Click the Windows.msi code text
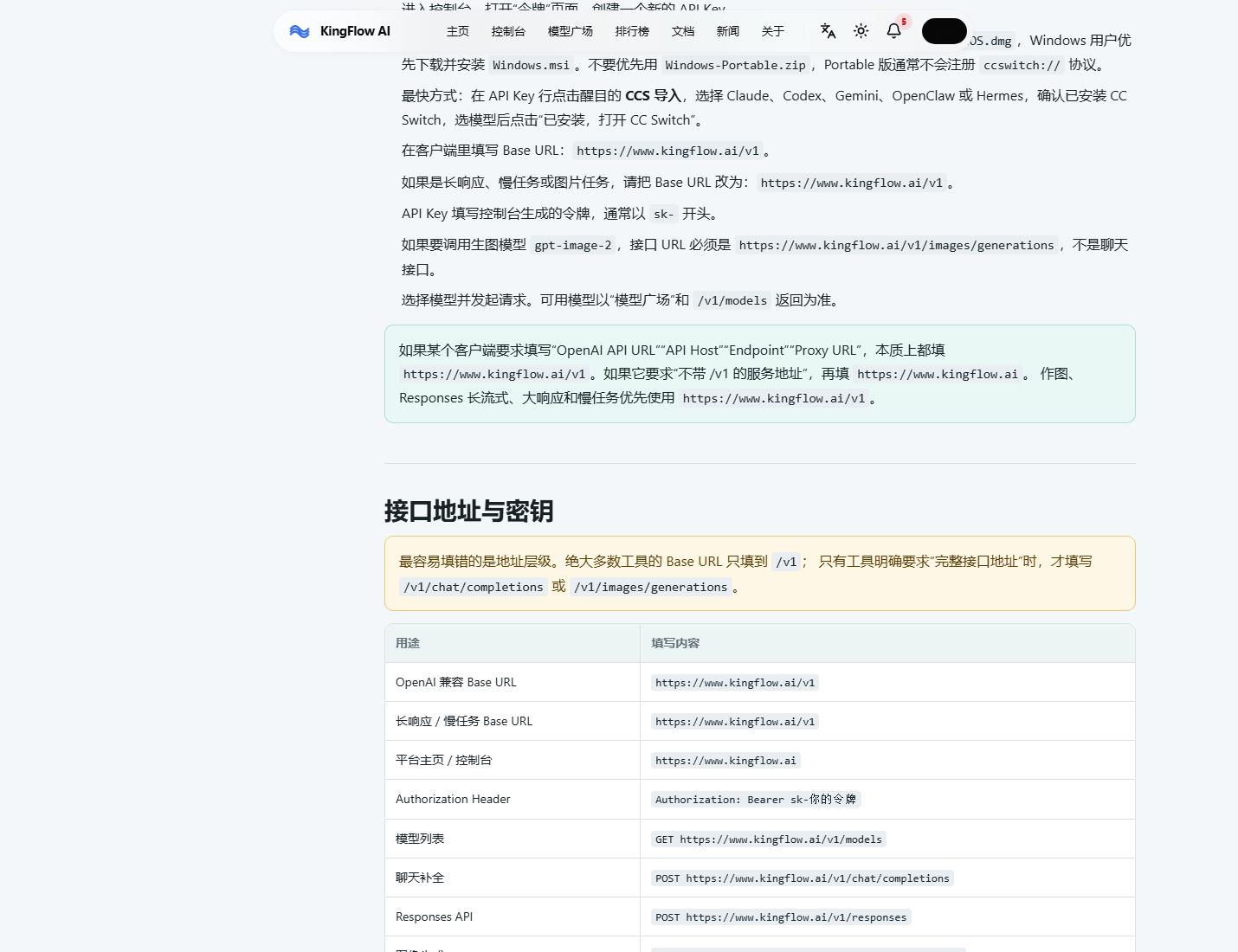1238x952 pixels. (532, 65)
